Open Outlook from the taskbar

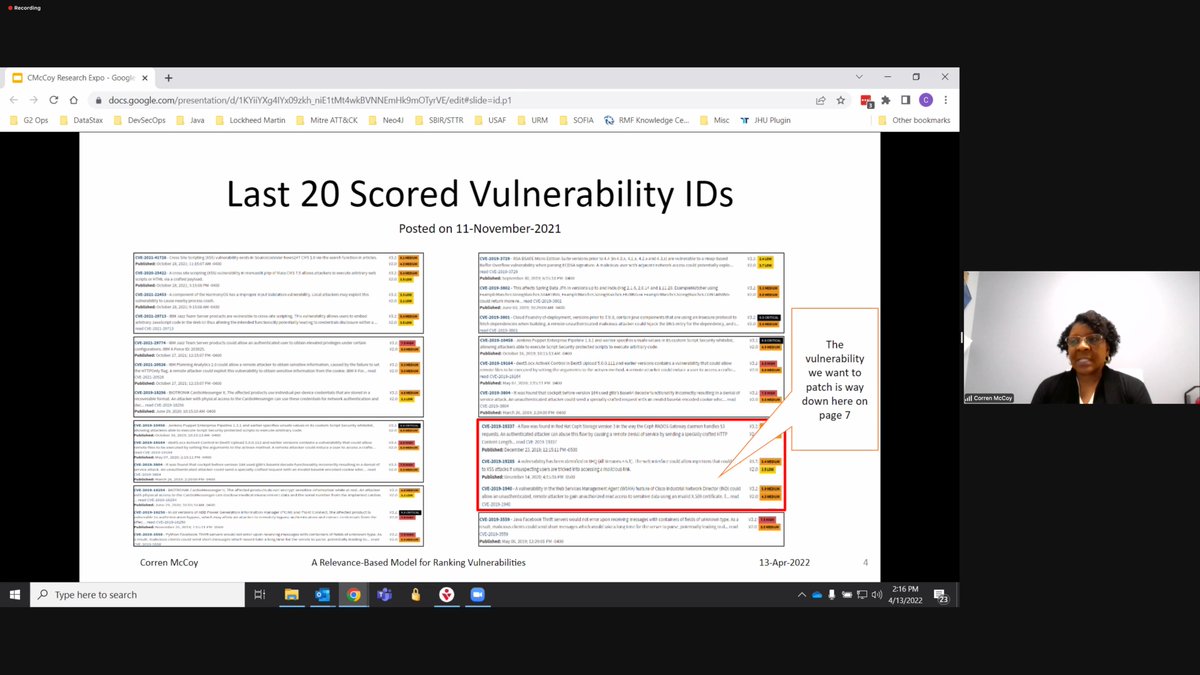[x=322, y=594]
